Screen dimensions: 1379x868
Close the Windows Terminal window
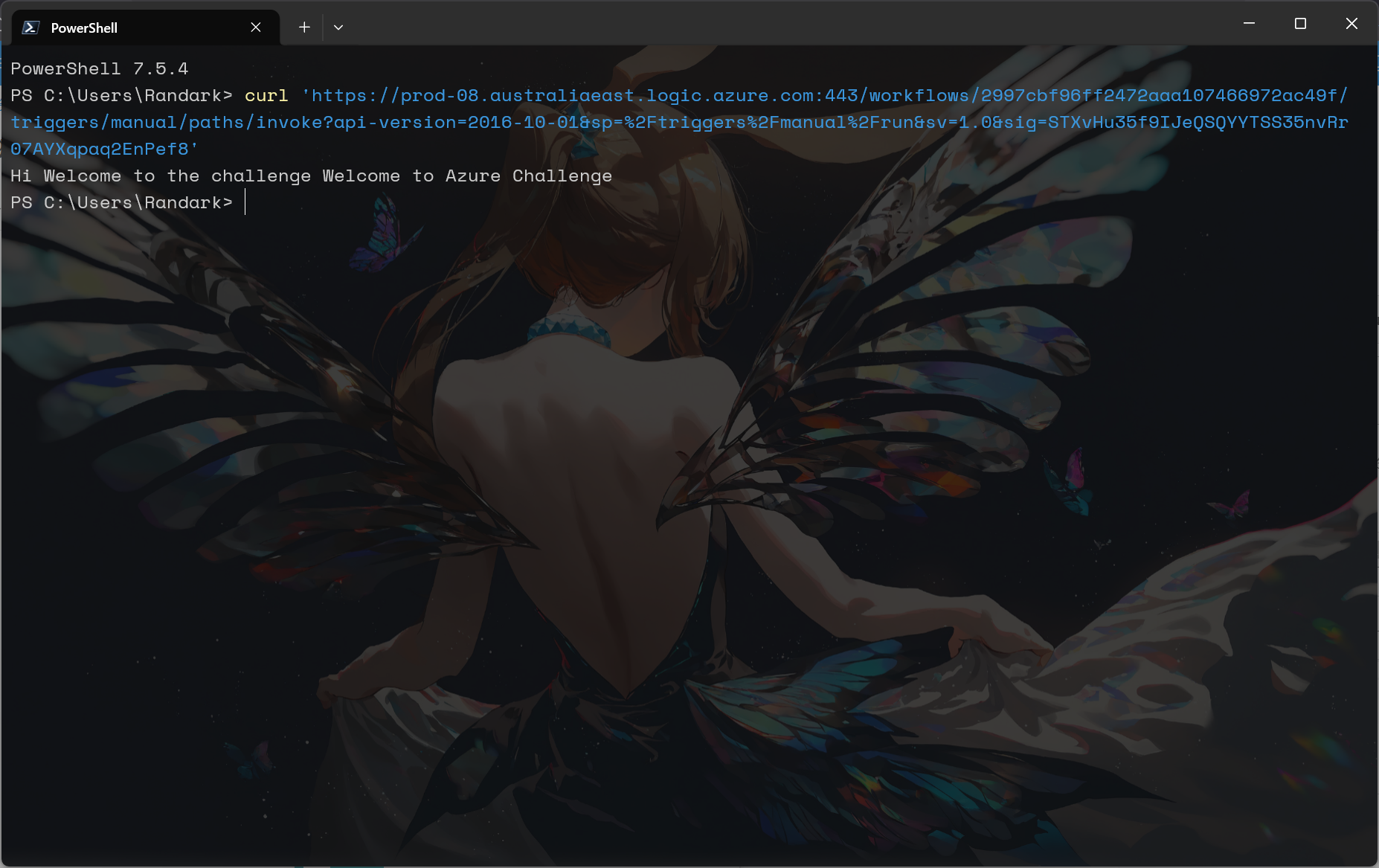coord(1351,24)
